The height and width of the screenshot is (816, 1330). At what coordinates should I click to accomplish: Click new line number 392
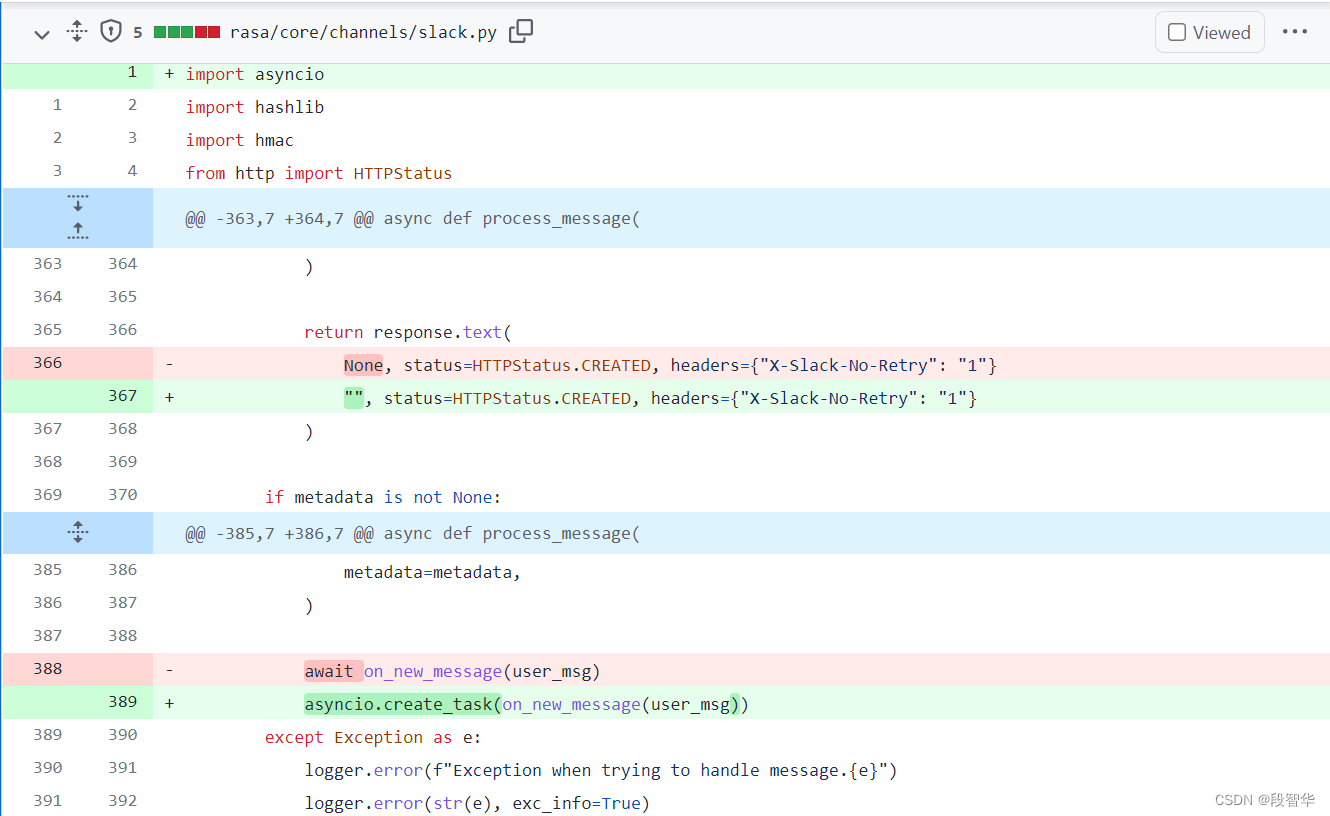[x=123, y=801]
